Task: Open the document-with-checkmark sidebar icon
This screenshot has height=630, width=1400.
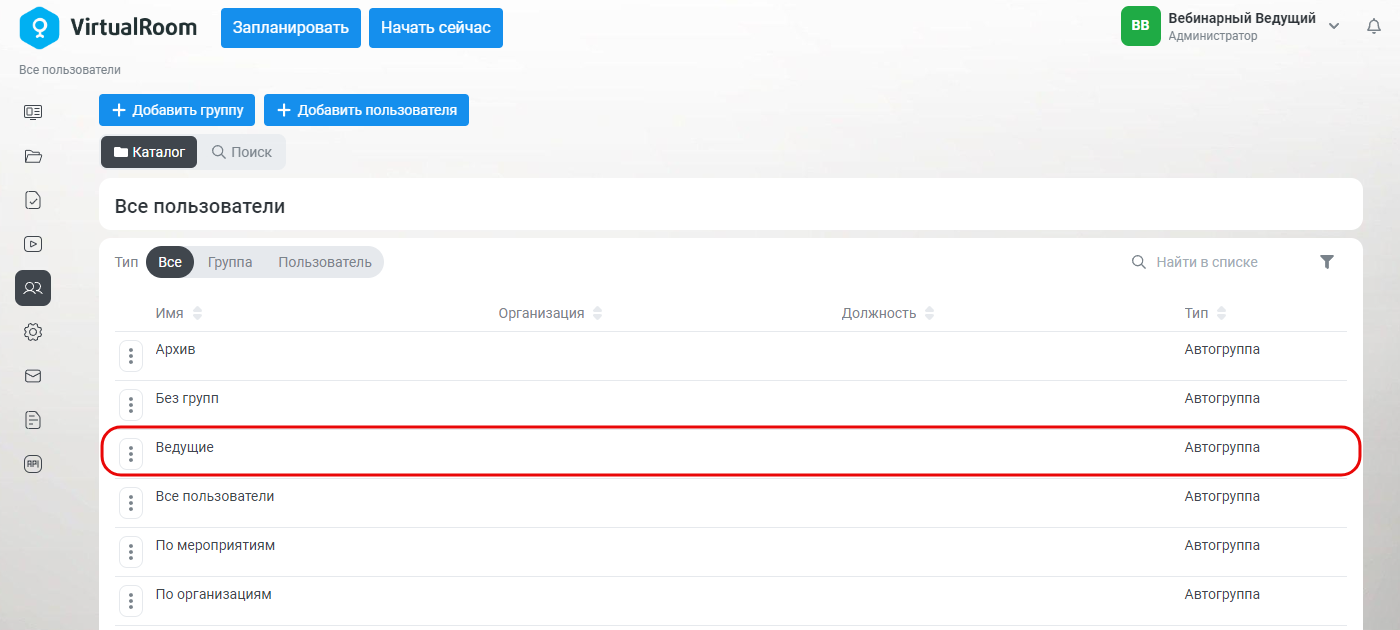Action: pyautogui.click(x=33, y=200)
